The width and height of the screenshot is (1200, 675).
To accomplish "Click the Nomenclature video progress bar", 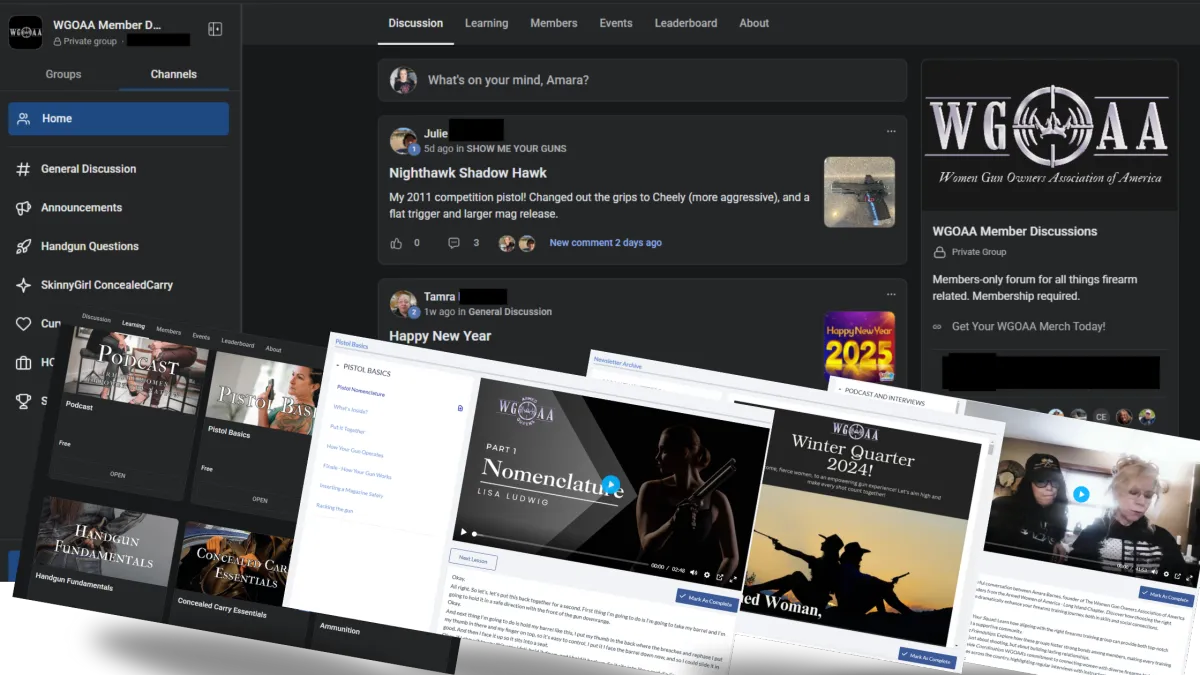I will coord(560,548).
